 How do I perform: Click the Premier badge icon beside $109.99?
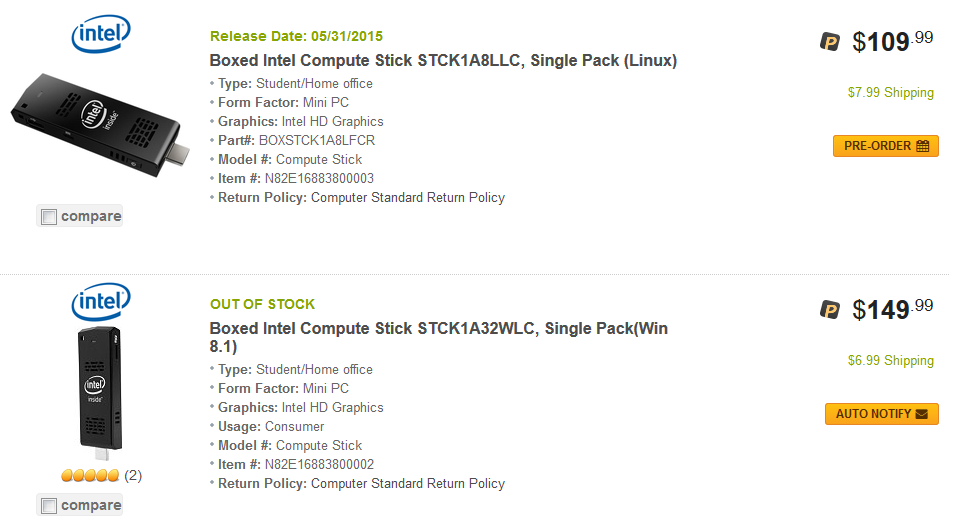(830, 42)
